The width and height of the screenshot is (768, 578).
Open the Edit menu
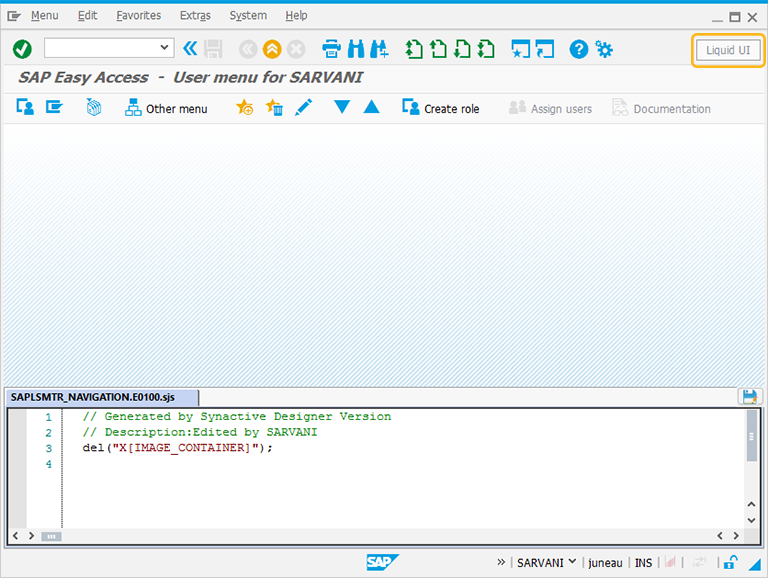(87, 16)
